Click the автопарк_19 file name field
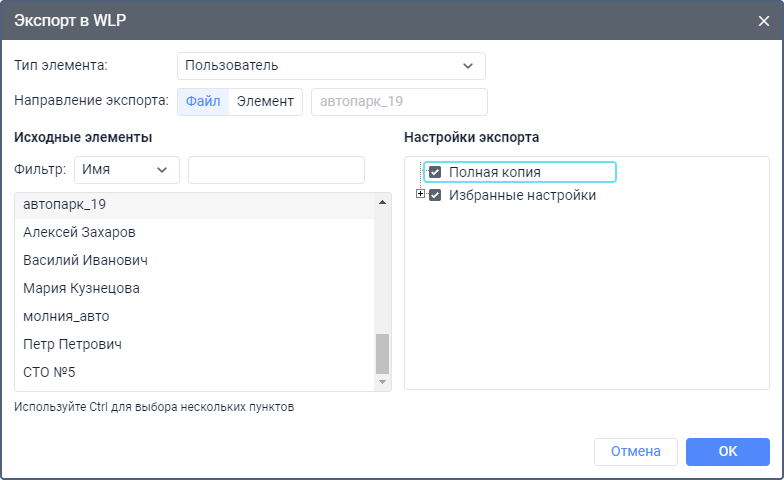Image resolution: width=784 pixels, height=480 pixels. pyautogui.click(x=399, y=102)
